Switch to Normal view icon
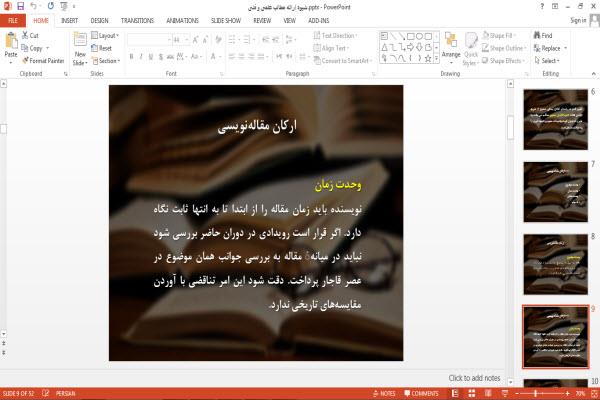The width and height of the screenshot is (600, 400). tap(455, 393)
